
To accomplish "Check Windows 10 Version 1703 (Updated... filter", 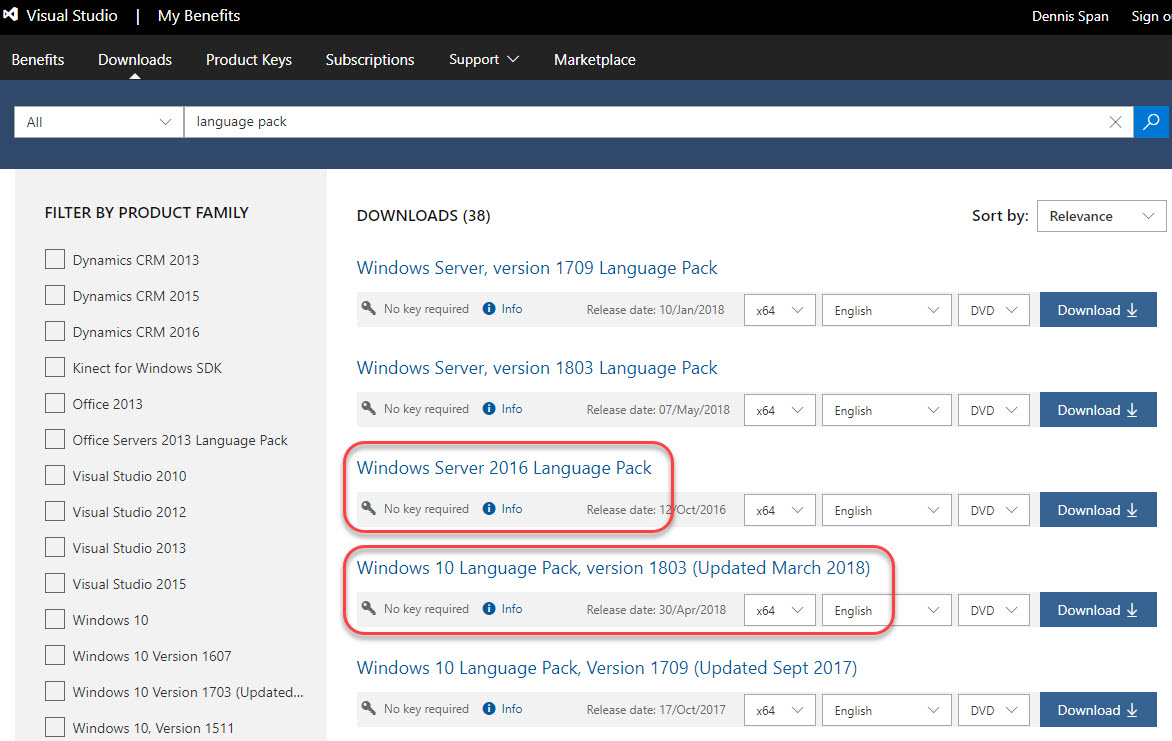I will click(x=55, y=691).
